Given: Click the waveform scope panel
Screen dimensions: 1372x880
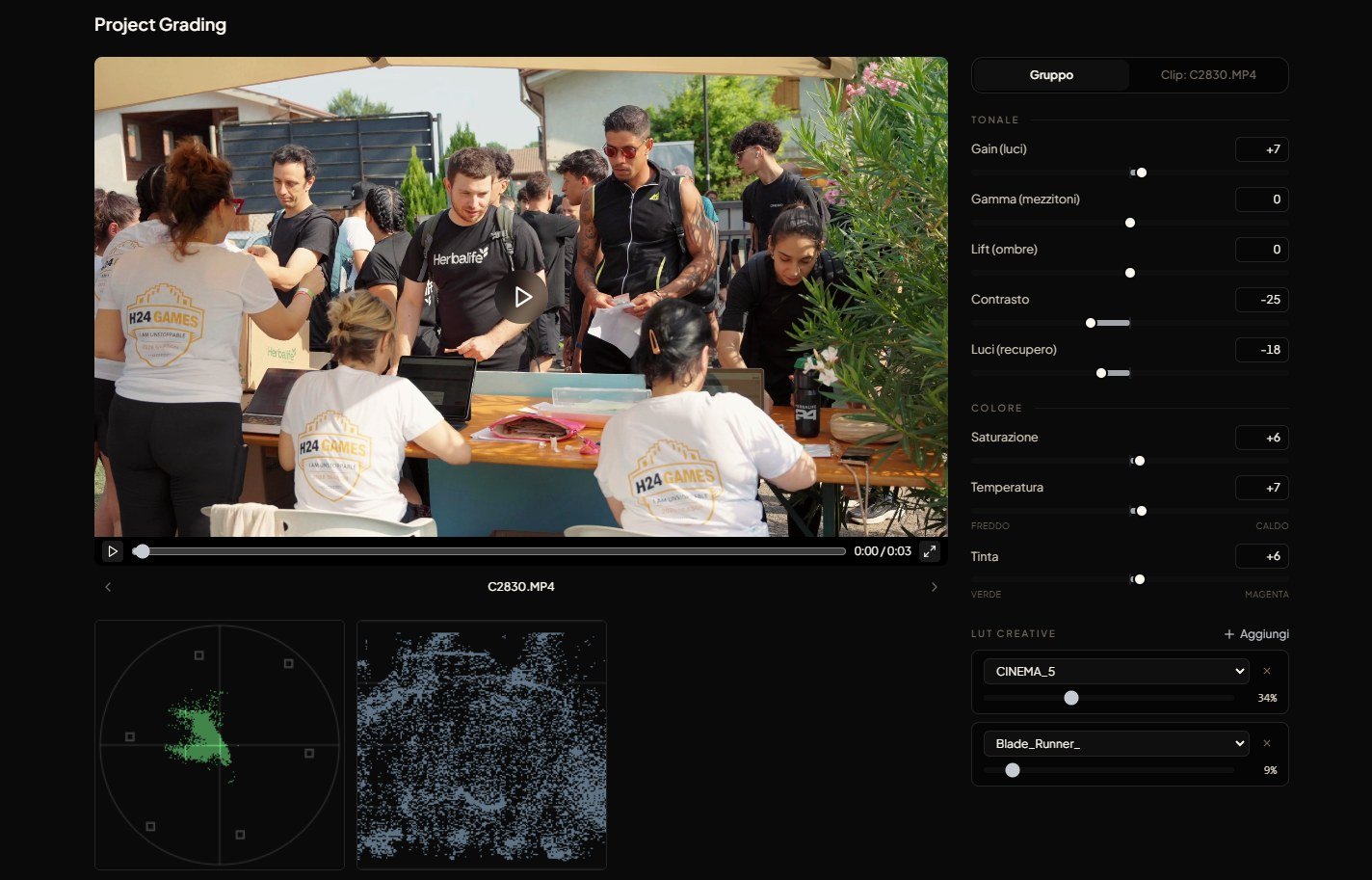Looking at the screenshot, I should pos(482,745).
